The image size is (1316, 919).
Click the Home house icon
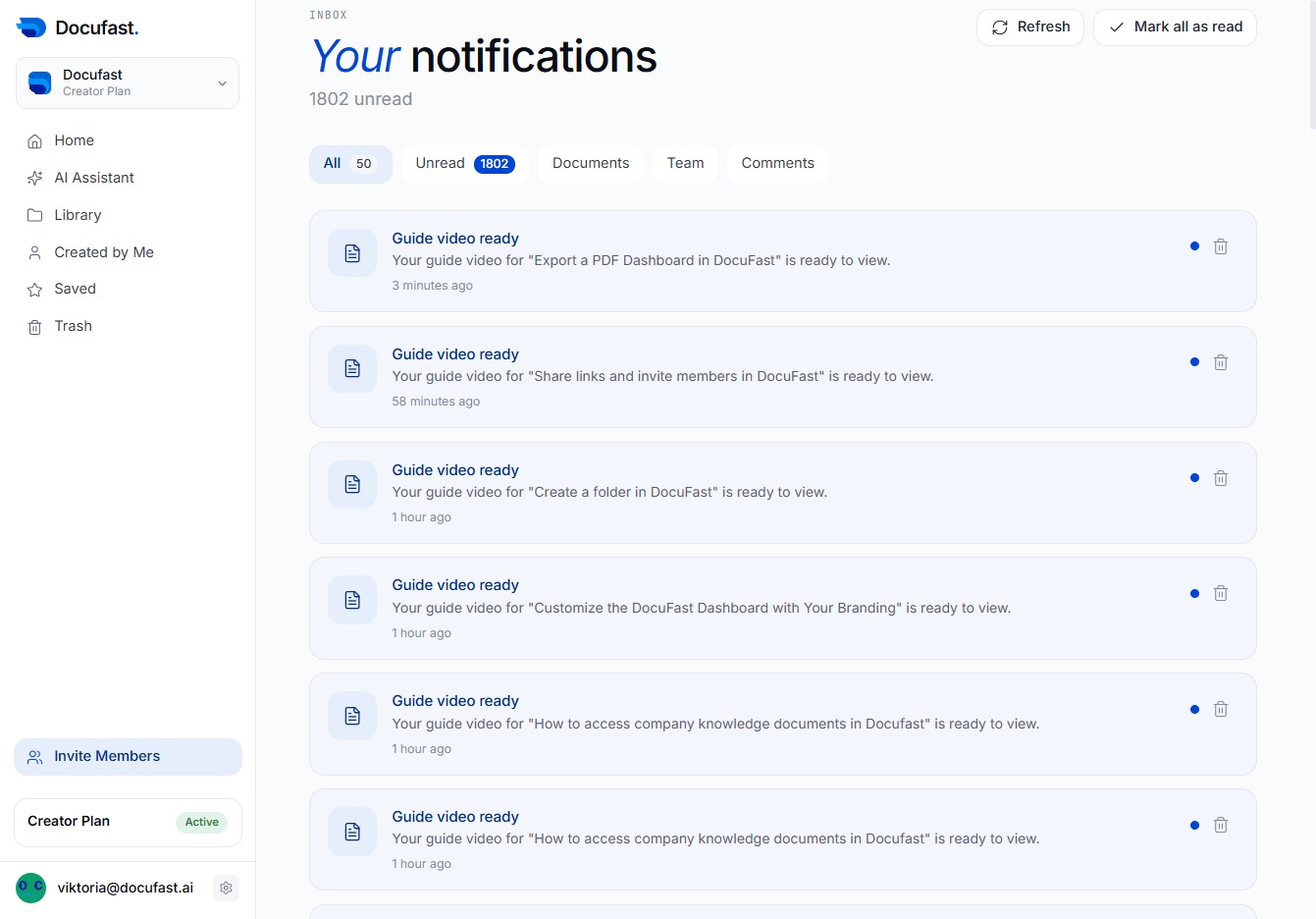[34, 141]
